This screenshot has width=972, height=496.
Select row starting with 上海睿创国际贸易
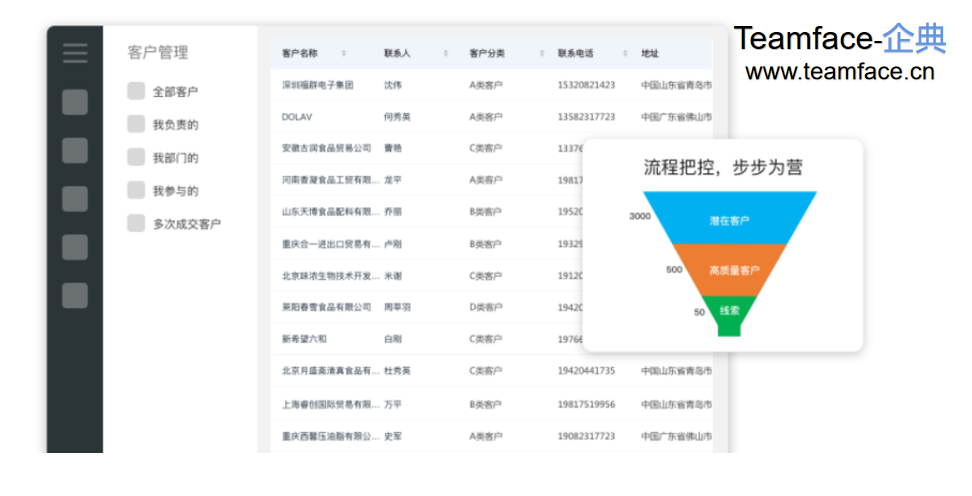(x=491, y=404)
